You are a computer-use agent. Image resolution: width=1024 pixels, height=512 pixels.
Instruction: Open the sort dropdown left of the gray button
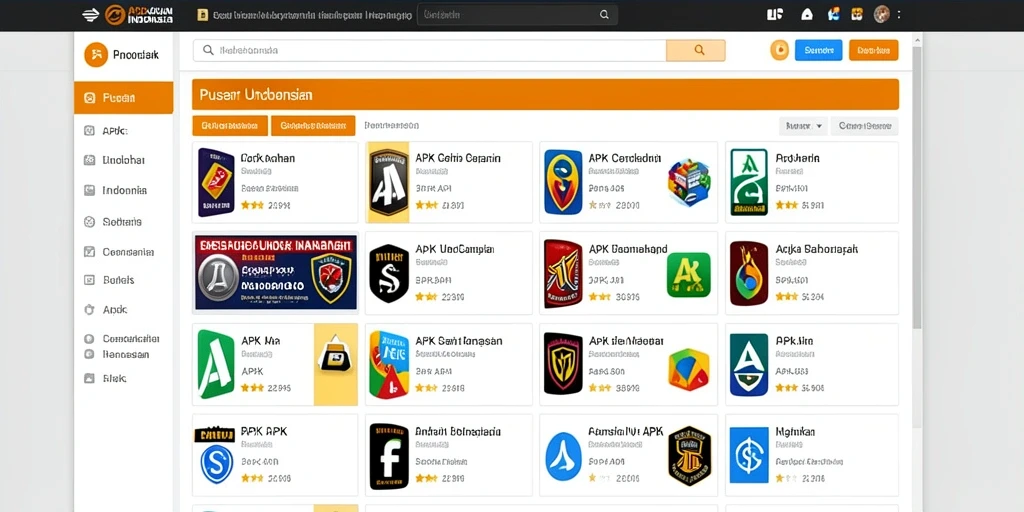(x=803, y=126)
